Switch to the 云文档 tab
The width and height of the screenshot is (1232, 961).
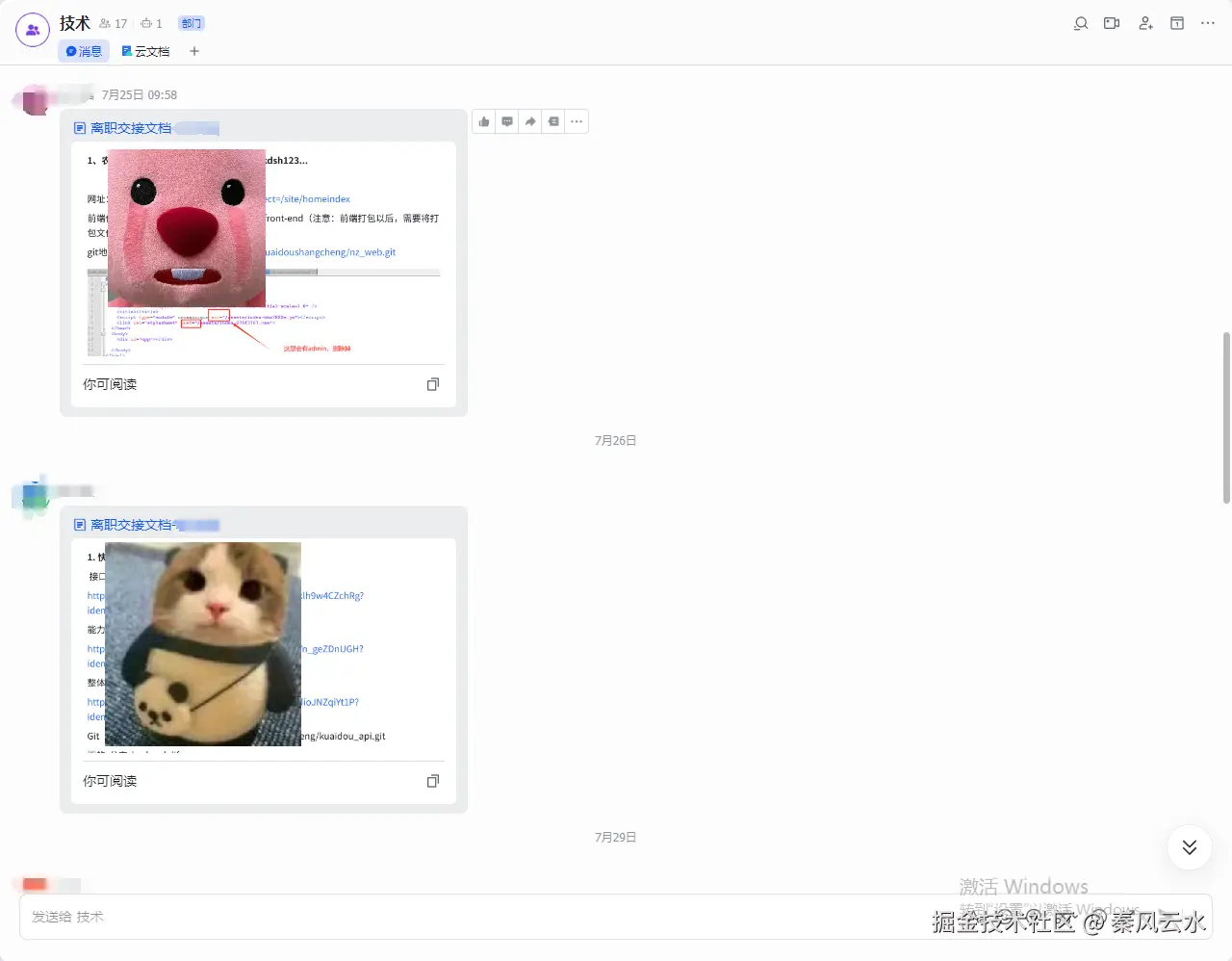pos(145,51)
